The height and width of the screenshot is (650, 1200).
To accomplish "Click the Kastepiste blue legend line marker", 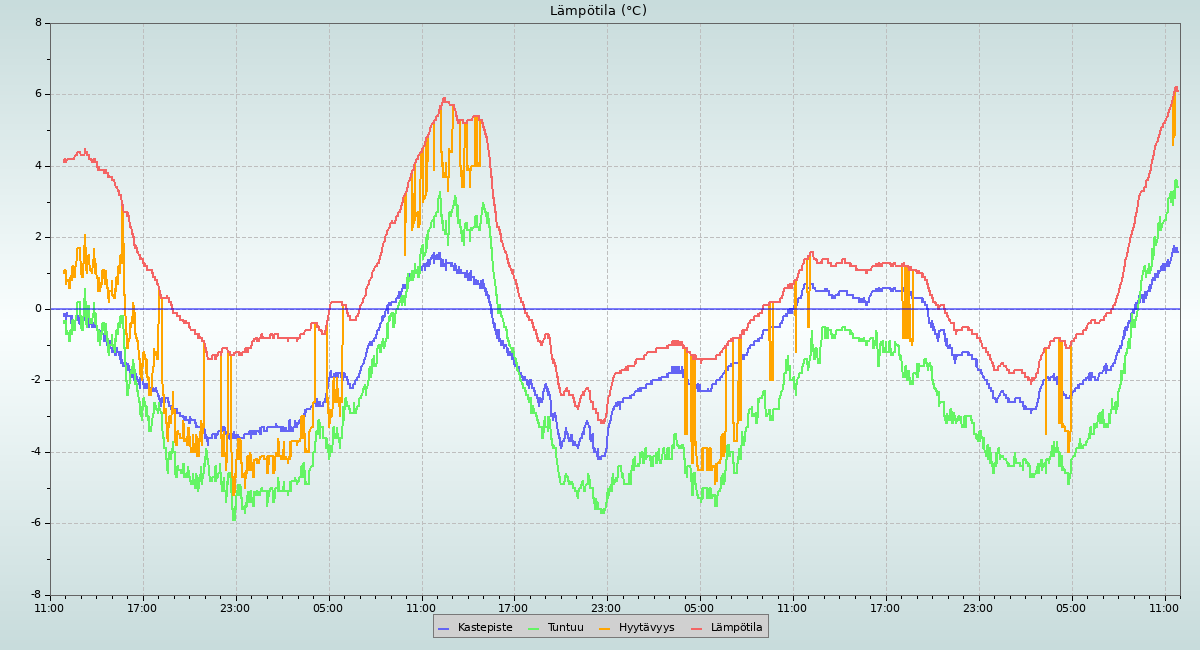I will 444,628.
